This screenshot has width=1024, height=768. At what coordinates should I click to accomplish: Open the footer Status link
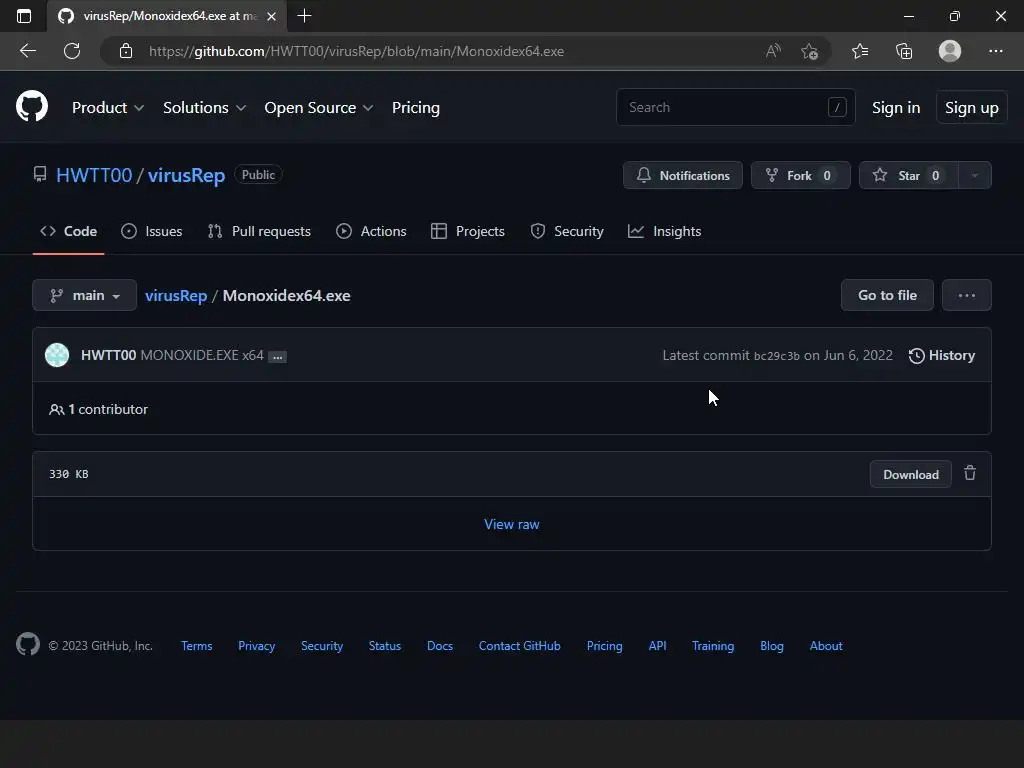pyautogui.click(x=385, y=646)
